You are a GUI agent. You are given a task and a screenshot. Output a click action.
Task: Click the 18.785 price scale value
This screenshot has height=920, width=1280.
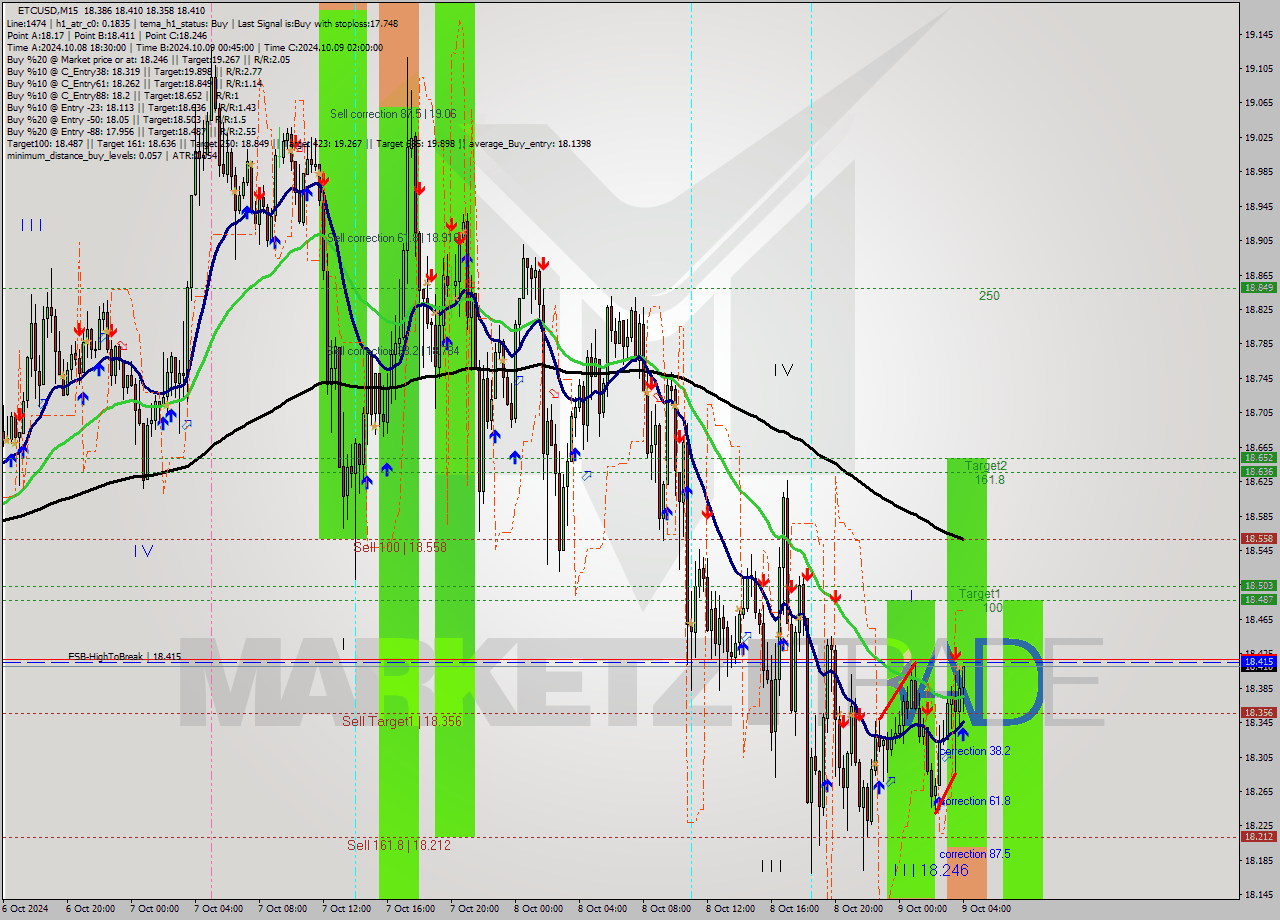click(1258, 343)
